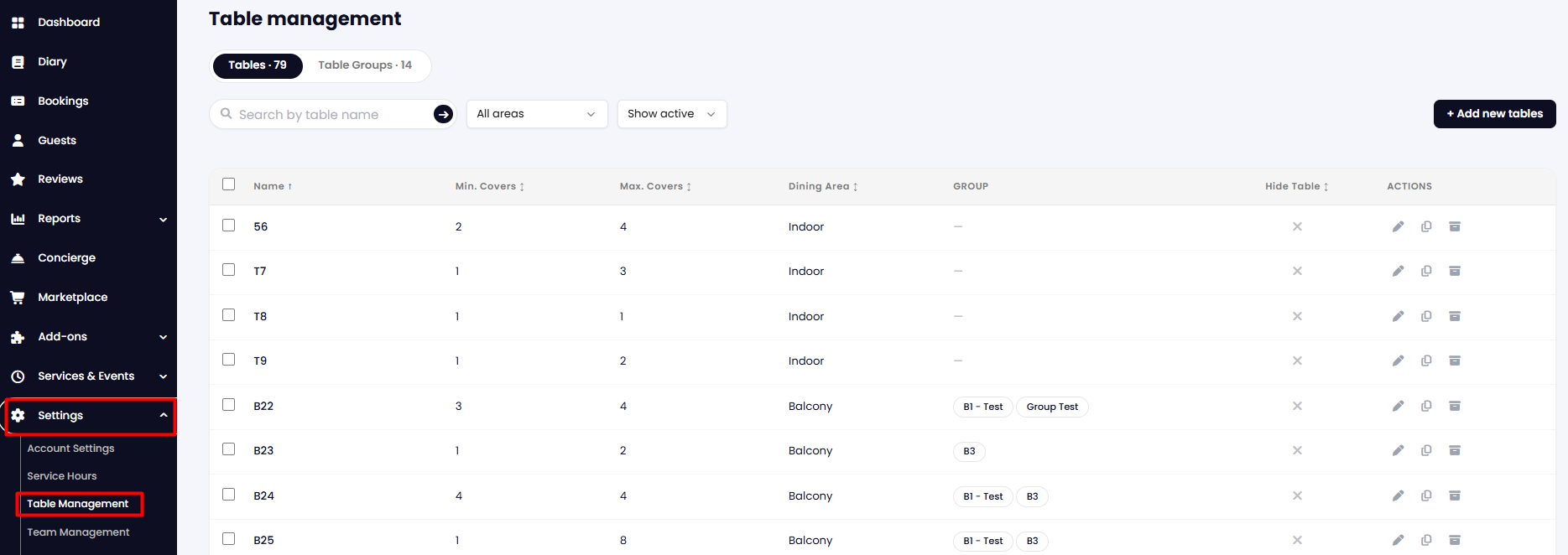Switch to Tables tab
Screen dimensions: 1568x555
[258, 65]
